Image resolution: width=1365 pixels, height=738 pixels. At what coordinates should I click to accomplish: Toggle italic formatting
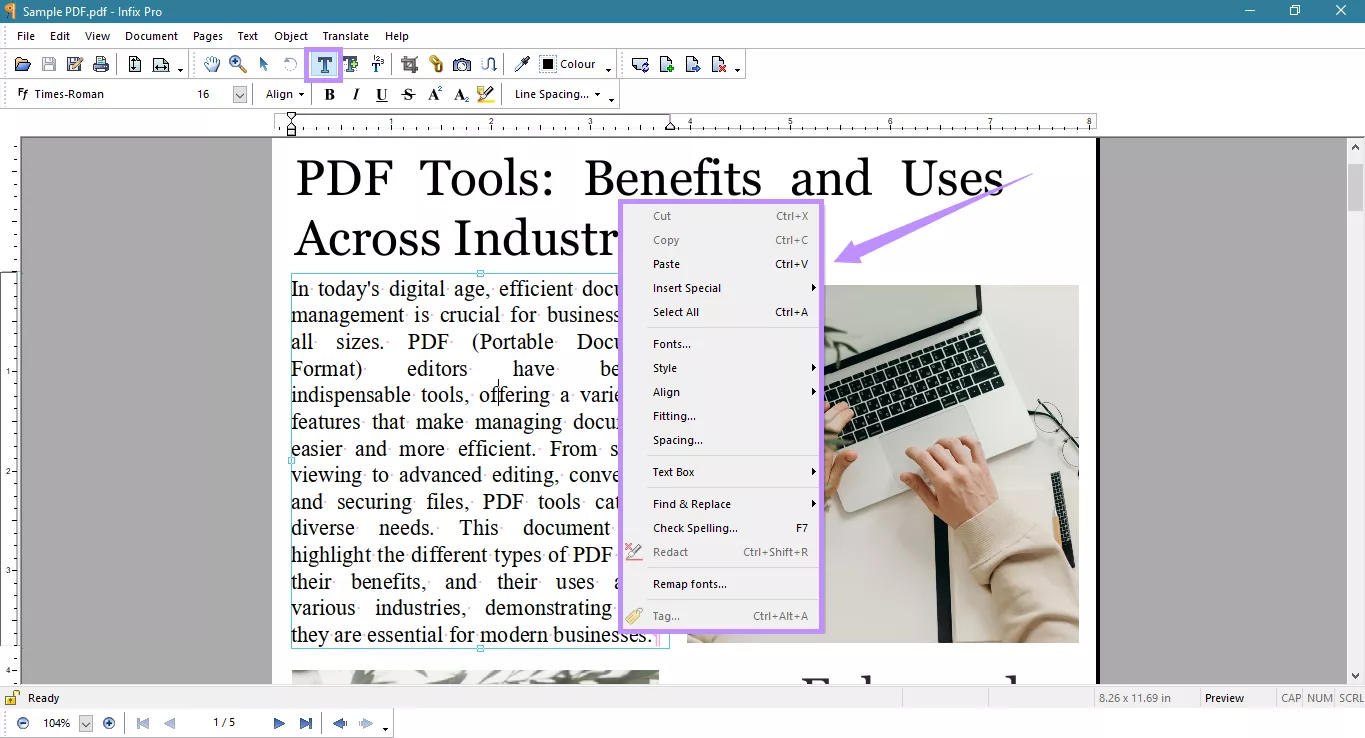(x=355, y=94)
